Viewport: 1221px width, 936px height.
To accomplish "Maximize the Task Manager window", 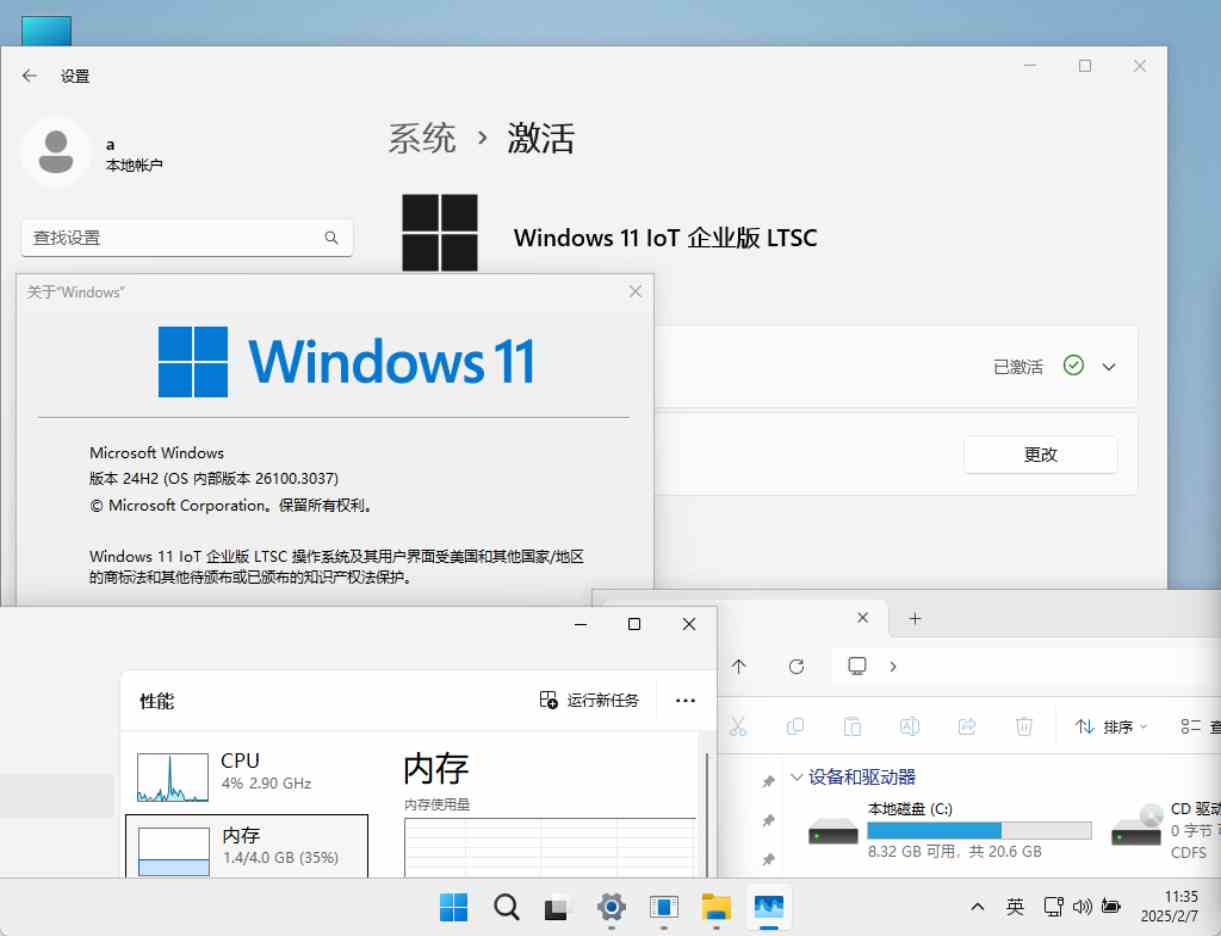I will pos(634,624).
